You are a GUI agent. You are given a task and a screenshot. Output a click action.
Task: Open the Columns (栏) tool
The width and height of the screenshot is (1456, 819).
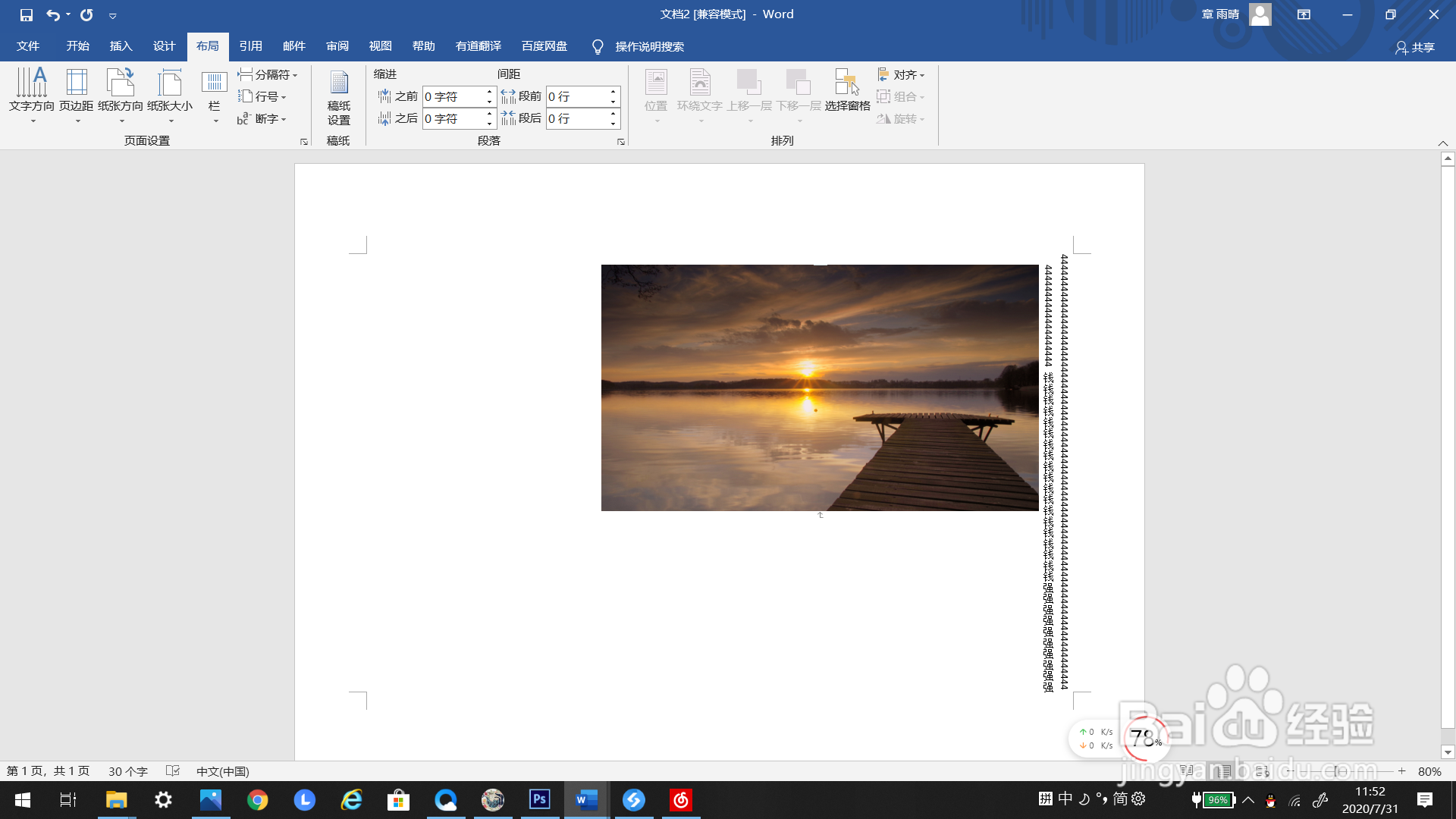click(x=215, y=91)
